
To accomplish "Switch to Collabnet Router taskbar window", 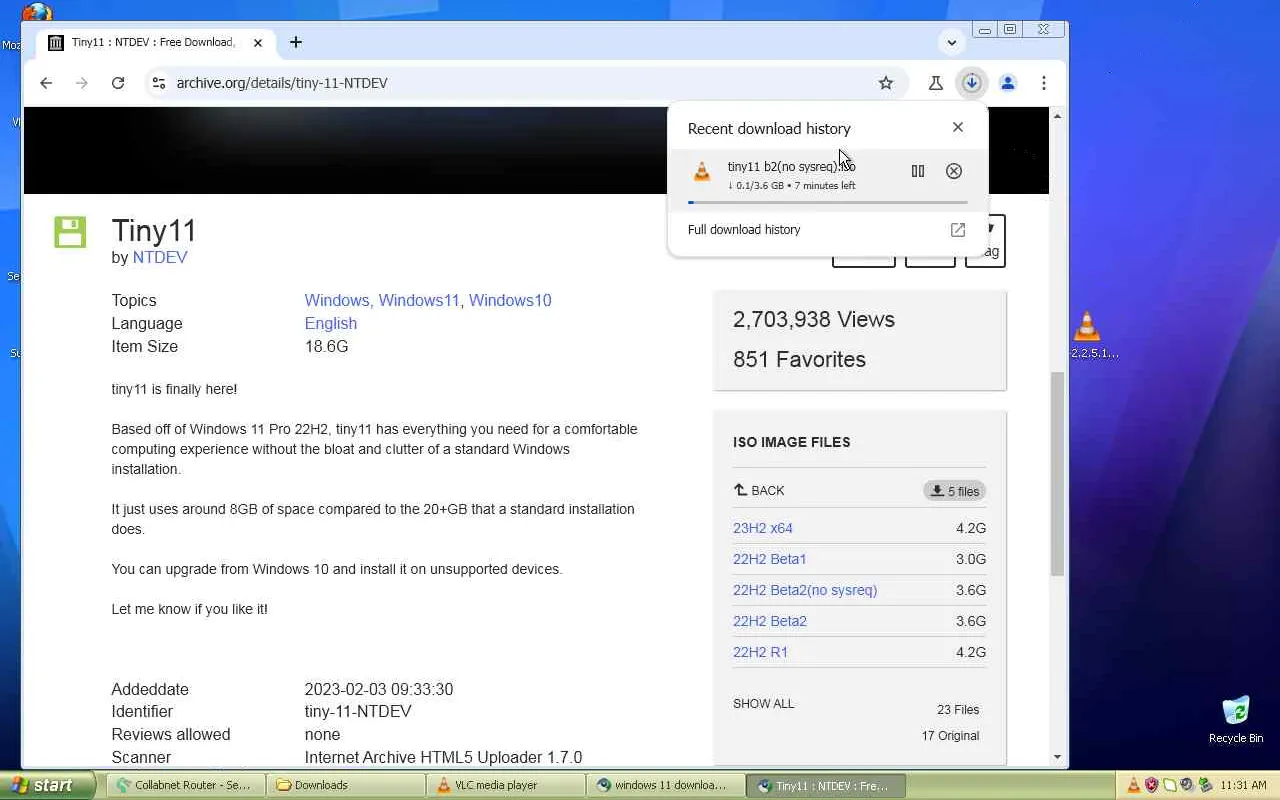I will pyautogui.click(x=185, y=785).
